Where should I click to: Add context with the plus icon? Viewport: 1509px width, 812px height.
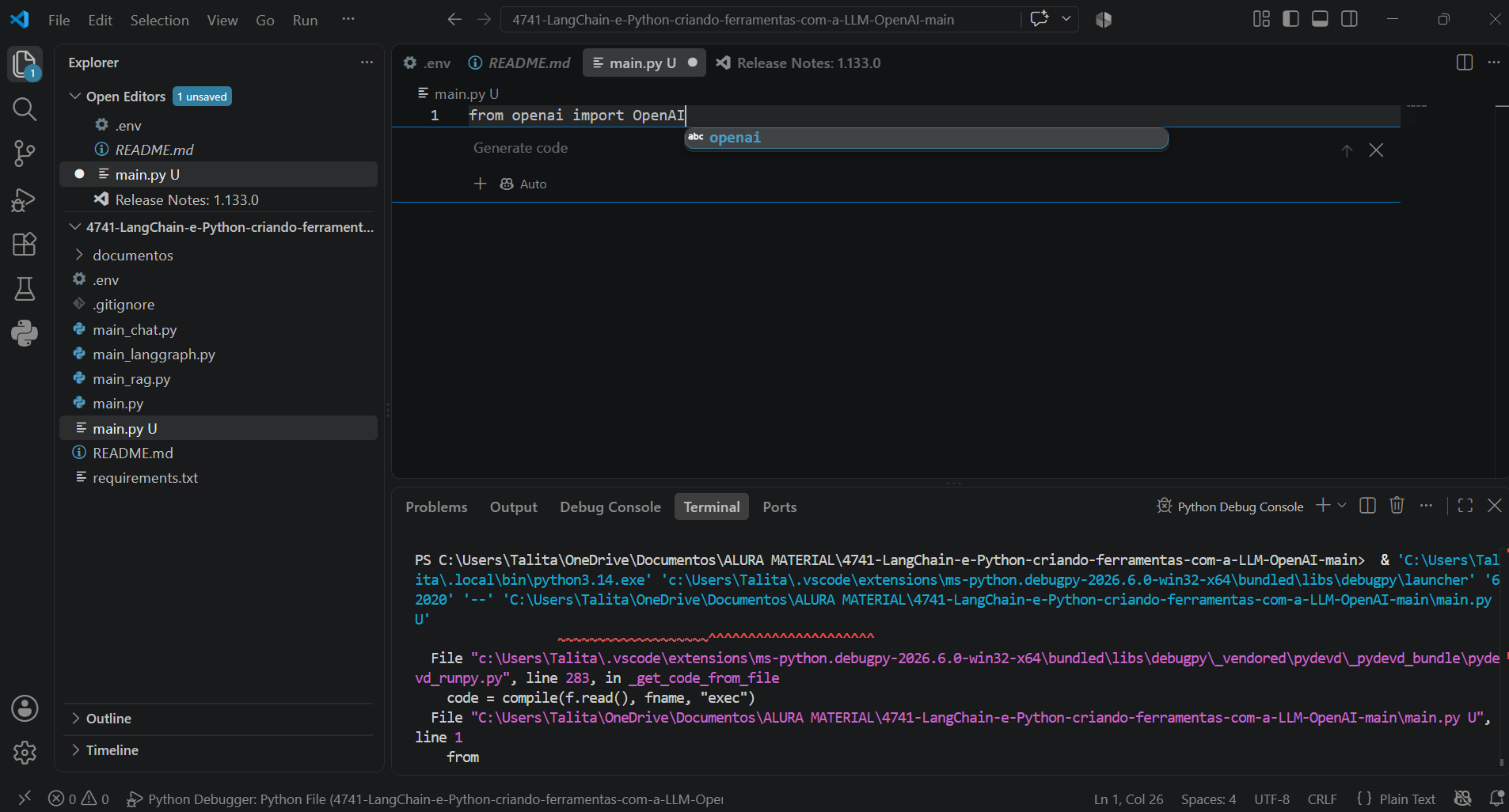pyautogui.click(x=480, y=184)
